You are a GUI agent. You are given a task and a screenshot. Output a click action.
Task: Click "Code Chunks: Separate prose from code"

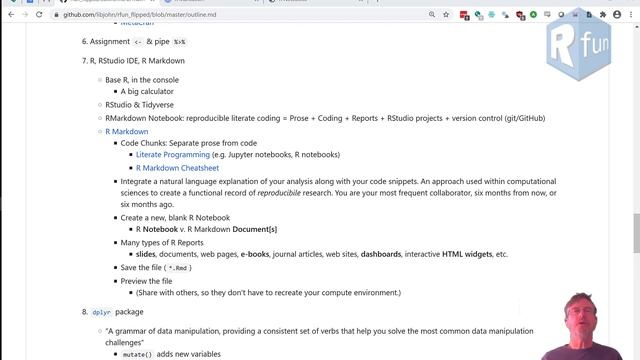[189, 143]
